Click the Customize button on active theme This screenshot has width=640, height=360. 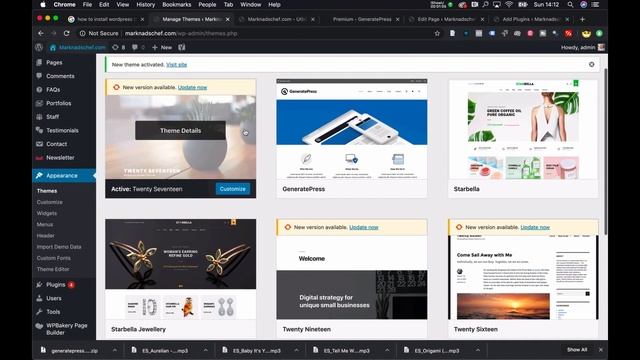(233, 189)
